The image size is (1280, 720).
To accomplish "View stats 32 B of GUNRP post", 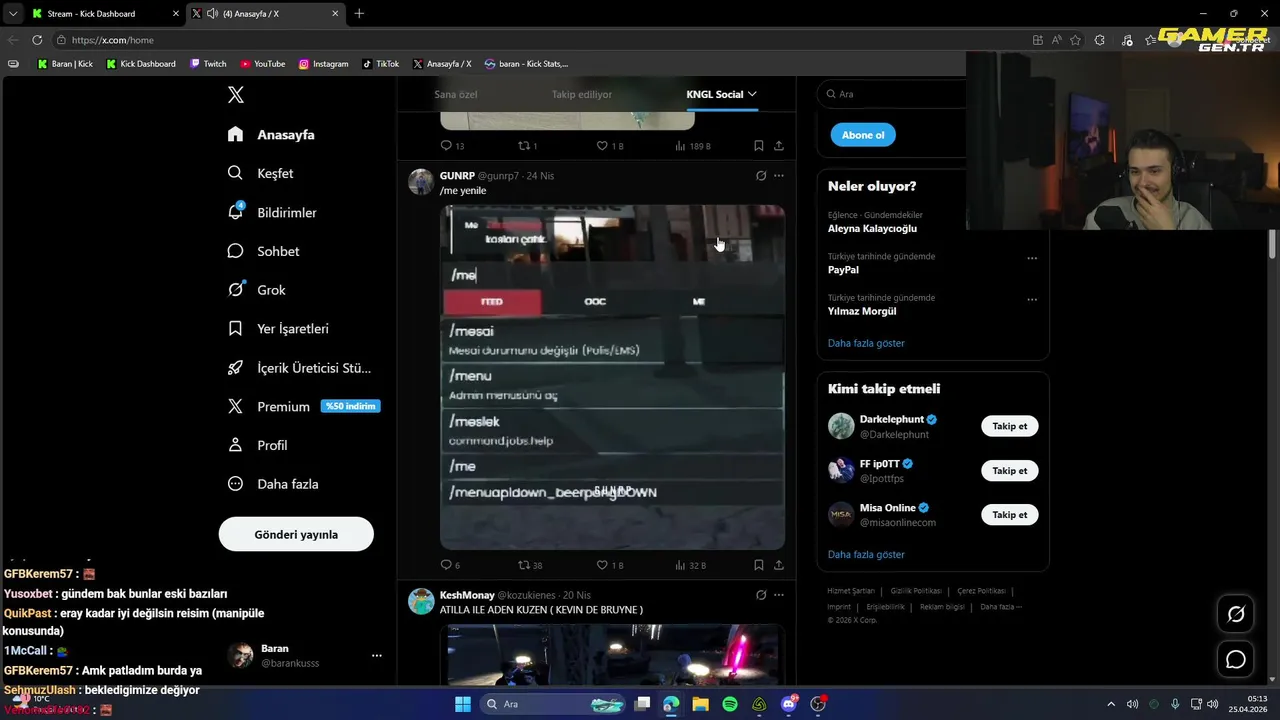I will (692, 565).
